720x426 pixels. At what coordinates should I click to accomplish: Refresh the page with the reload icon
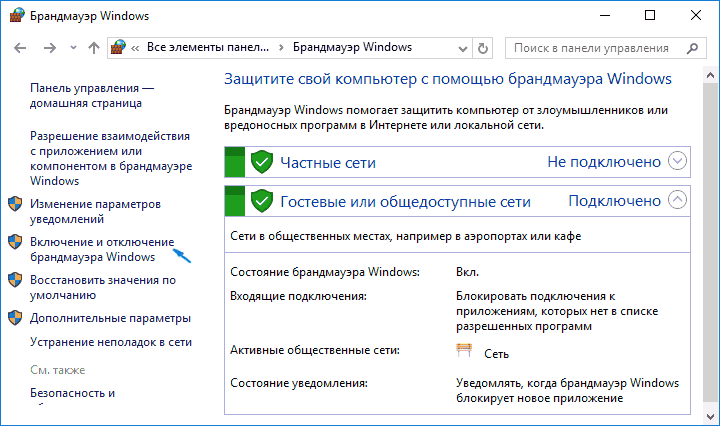tap(483, 48)
